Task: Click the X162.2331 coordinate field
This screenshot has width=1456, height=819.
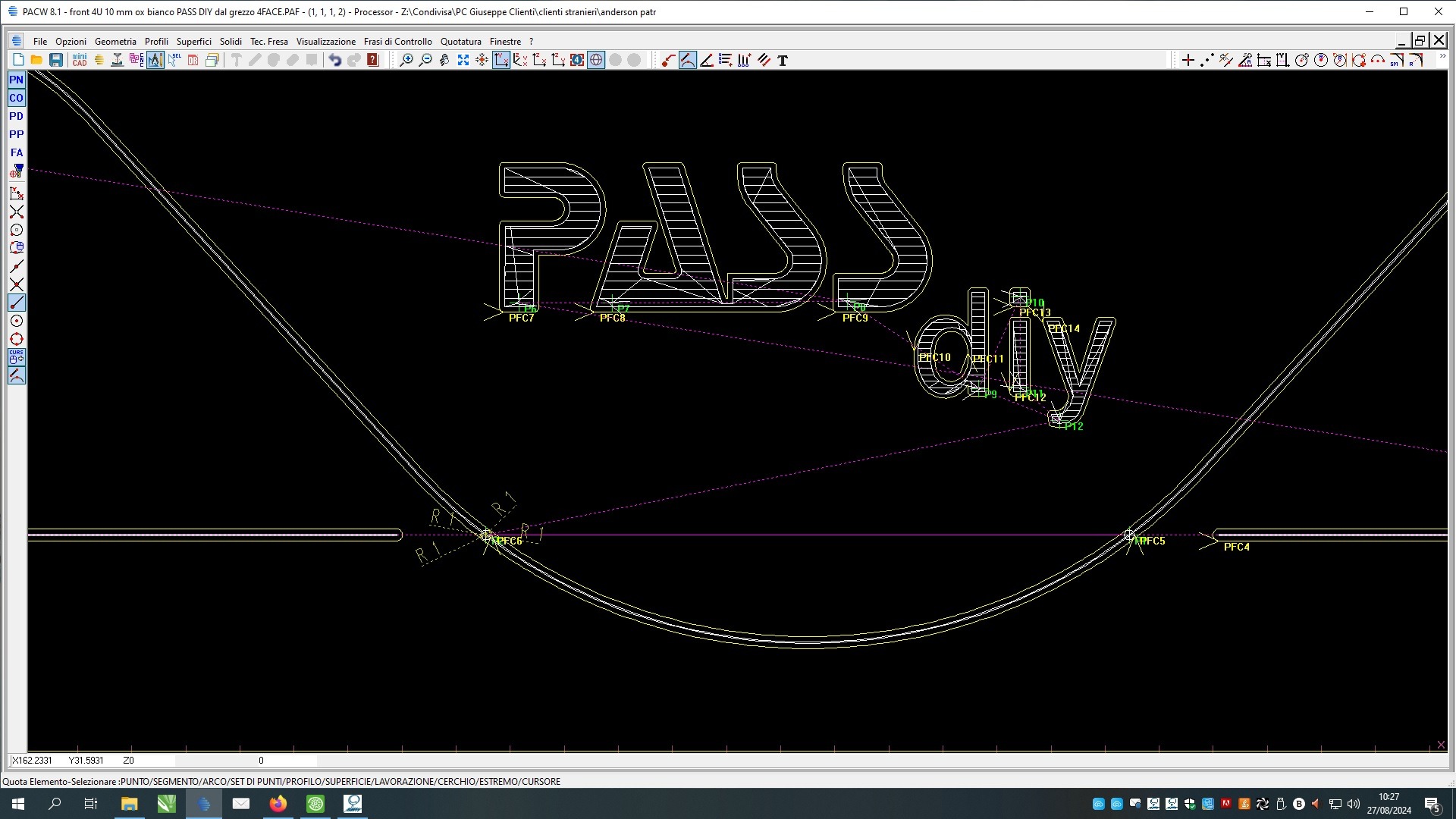Action: point(32,761)
